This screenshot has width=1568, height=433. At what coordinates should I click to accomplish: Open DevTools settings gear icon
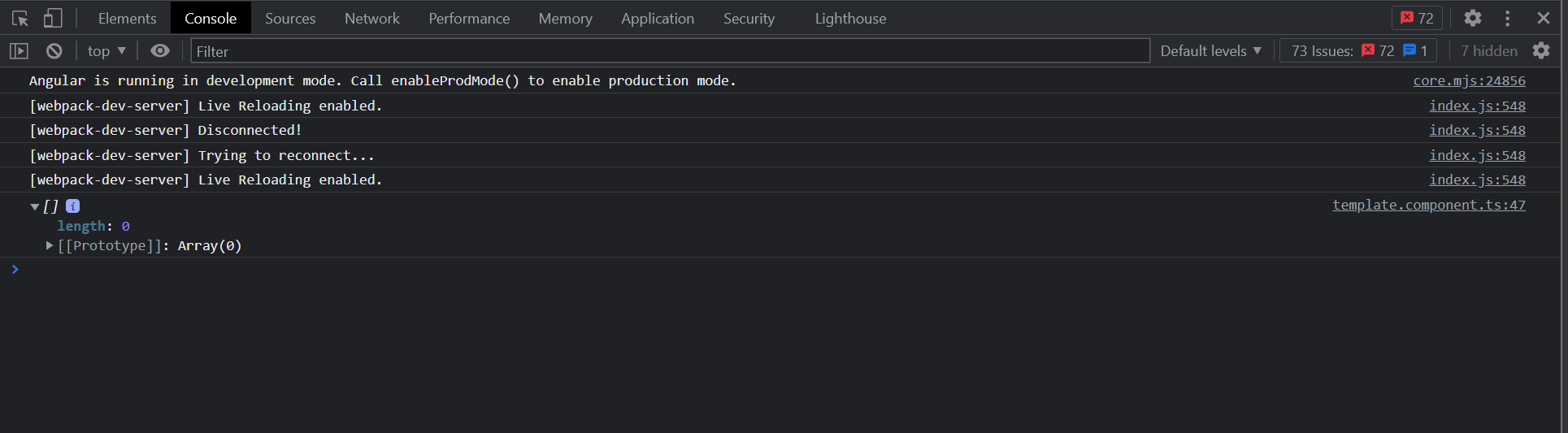[1473, 18]
